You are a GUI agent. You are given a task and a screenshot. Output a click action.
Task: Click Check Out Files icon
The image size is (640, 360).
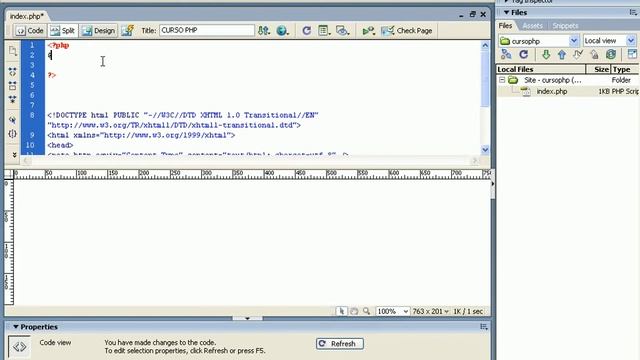pos(578,54)
